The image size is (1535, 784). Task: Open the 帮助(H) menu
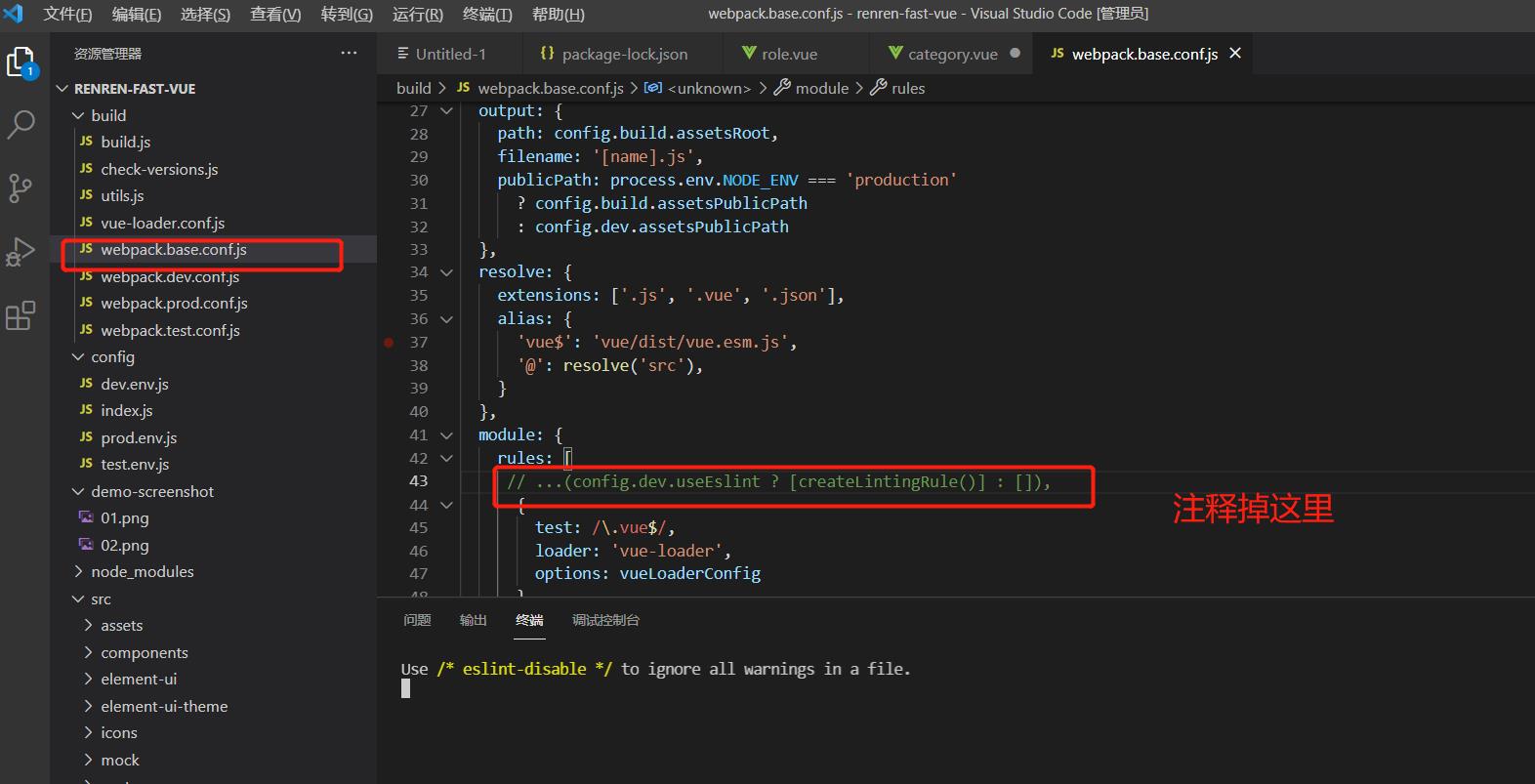(x=558, y=15)
